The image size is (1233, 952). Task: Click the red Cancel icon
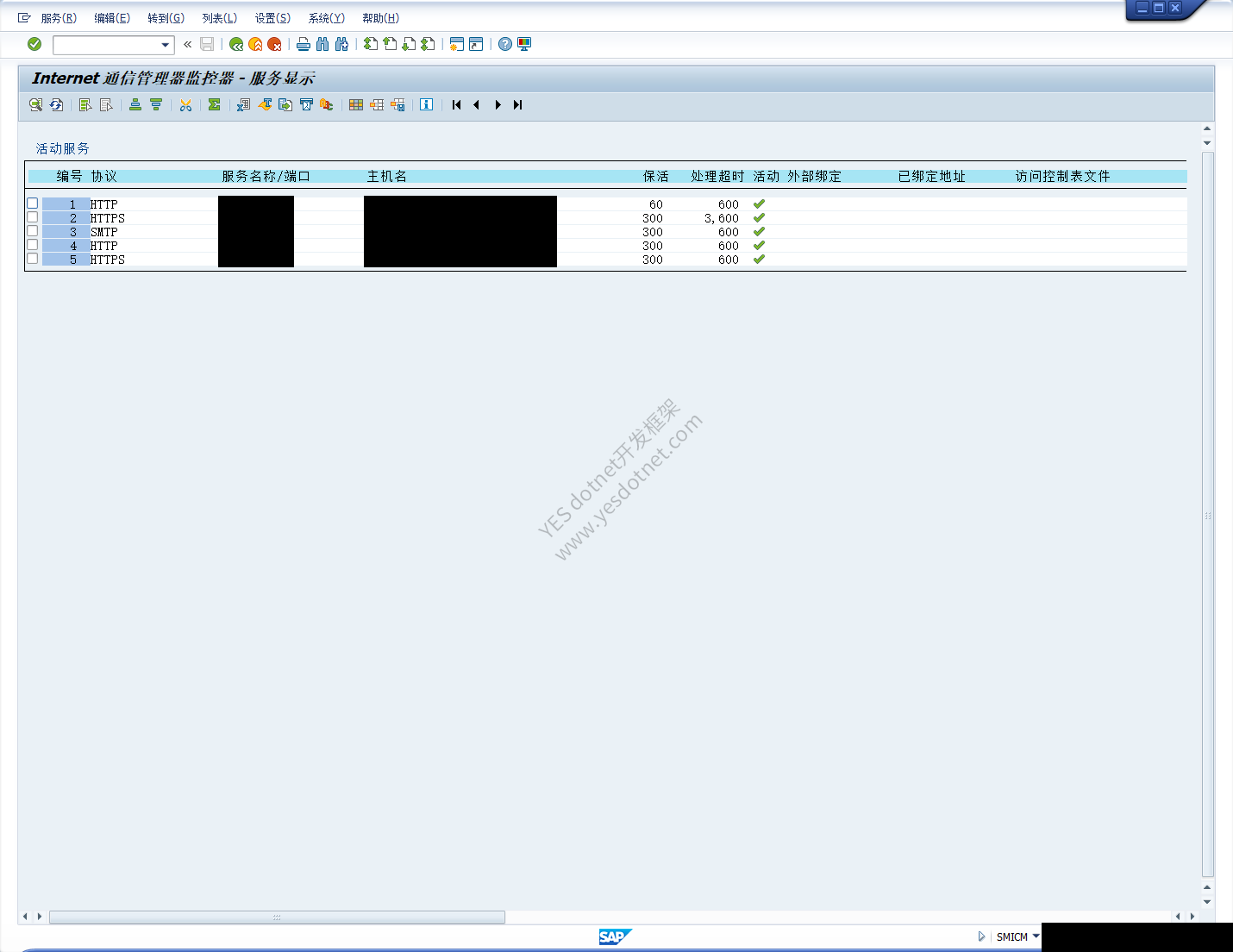274,44
